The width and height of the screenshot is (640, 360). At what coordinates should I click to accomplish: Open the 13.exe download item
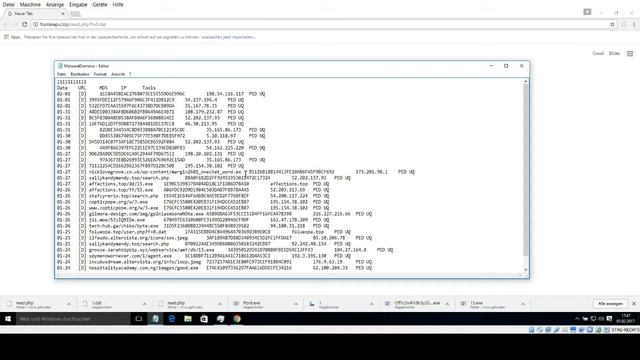tap(488, 304)
